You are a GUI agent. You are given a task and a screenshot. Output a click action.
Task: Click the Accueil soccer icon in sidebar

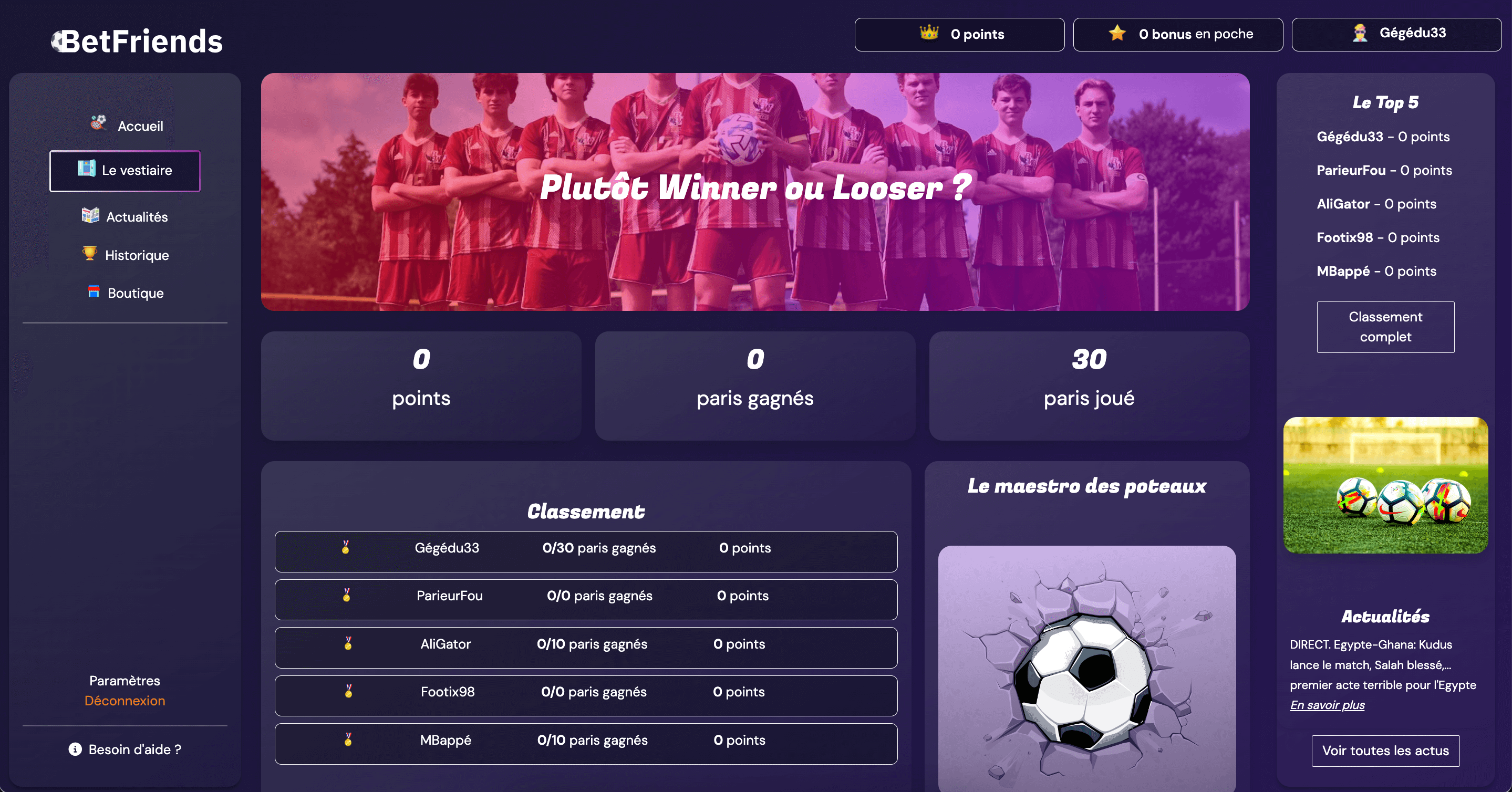tap(98, 122)
